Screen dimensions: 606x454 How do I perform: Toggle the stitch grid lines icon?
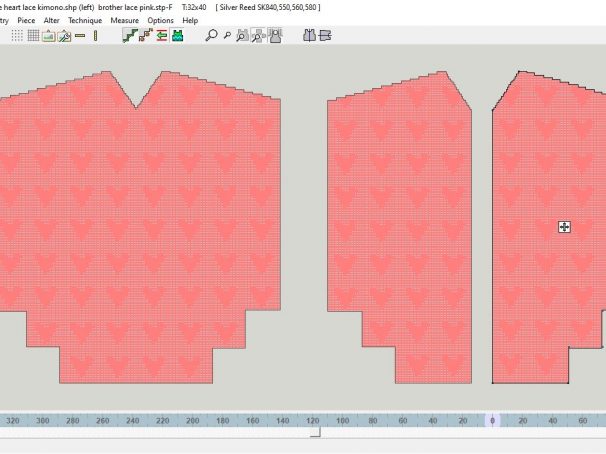[33, 35]
